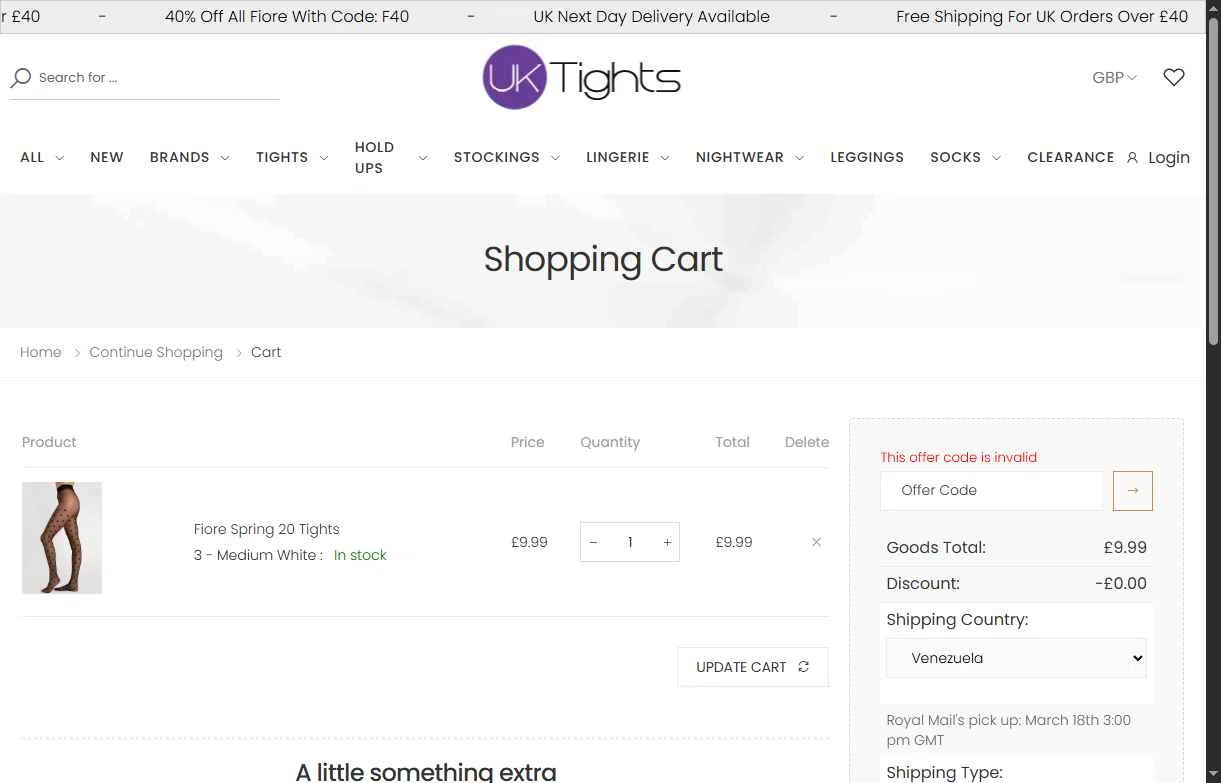Apply offer code with arrow button
Viewport: 1221px width, 783px height.
[1132, 491]
